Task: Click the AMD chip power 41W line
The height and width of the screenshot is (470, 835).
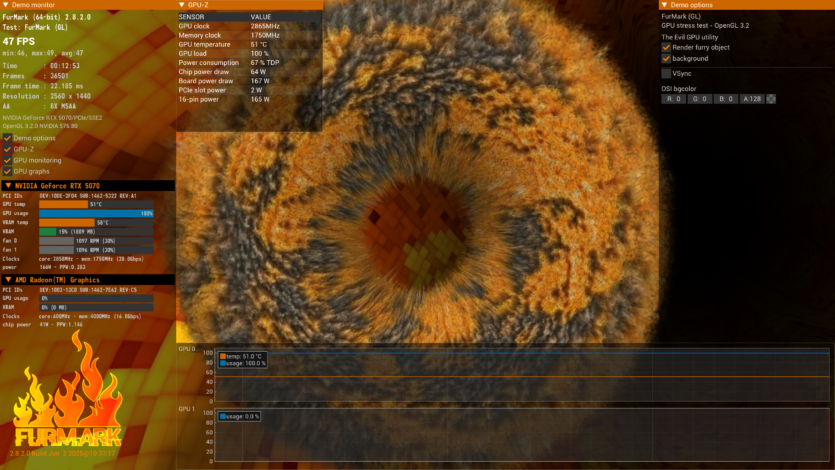Action: [x=43, y=324]
